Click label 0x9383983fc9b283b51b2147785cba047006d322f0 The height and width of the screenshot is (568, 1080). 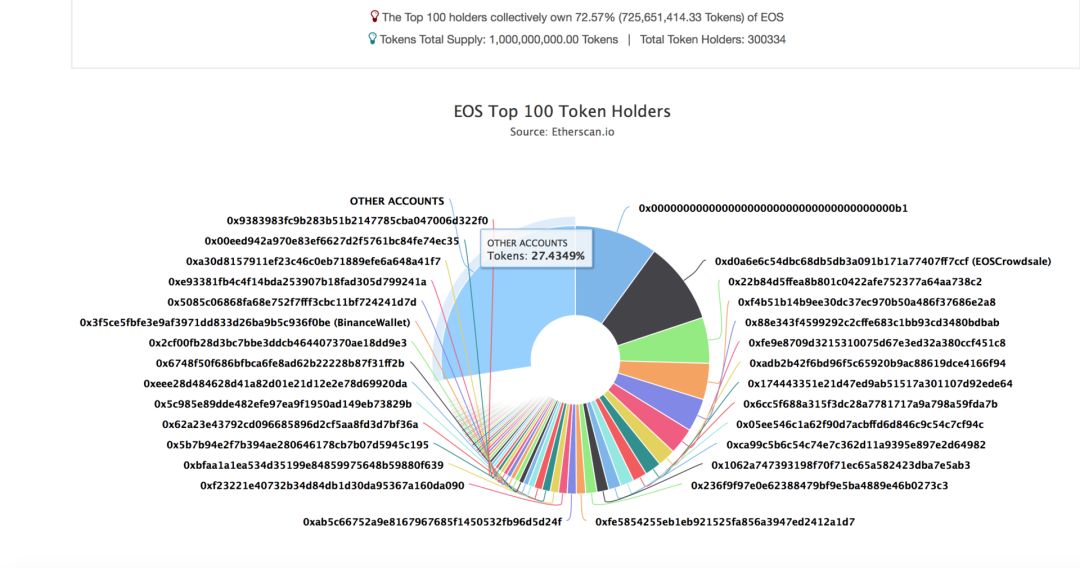point(357,221)
